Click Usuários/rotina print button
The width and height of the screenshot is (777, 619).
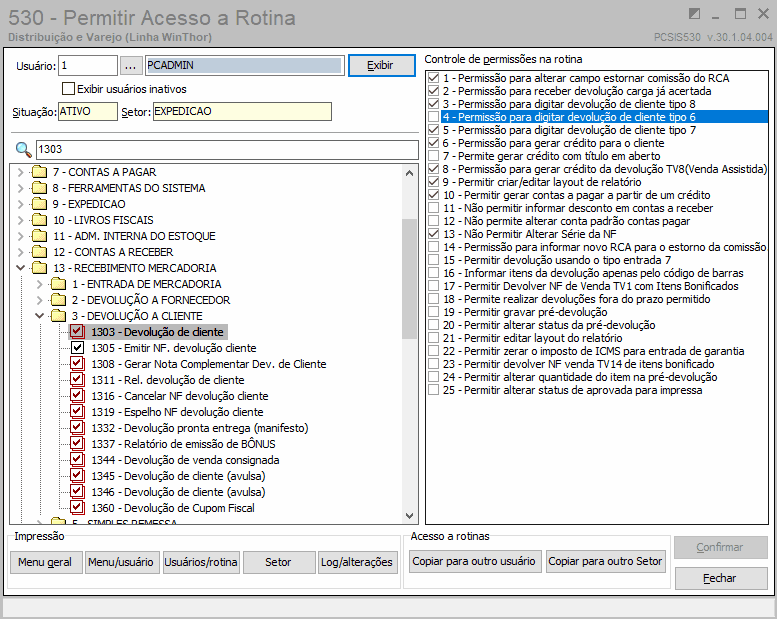click(201, 562)
